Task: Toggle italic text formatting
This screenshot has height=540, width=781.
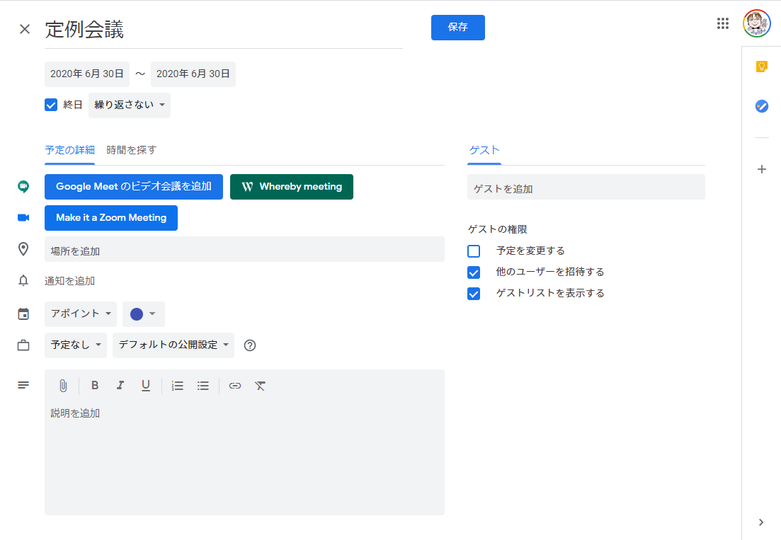Action: point(120,386)
